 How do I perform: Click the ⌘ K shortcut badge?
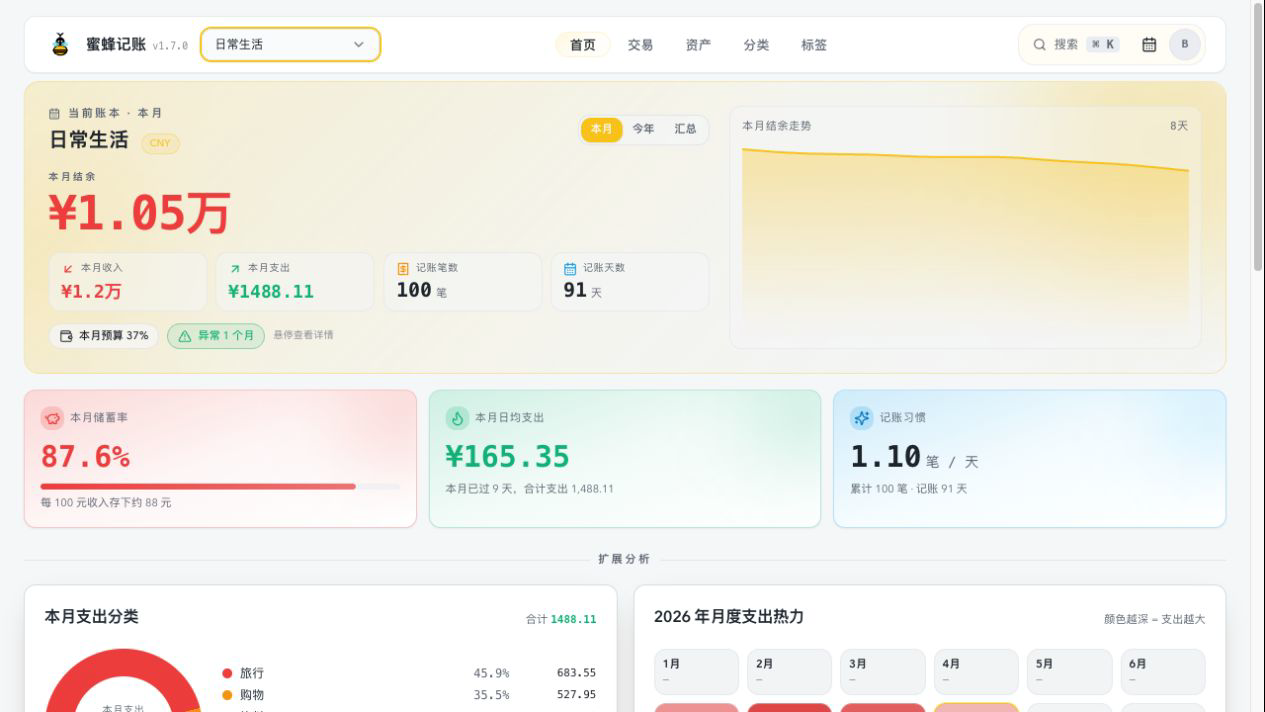tap(1103, 44)
